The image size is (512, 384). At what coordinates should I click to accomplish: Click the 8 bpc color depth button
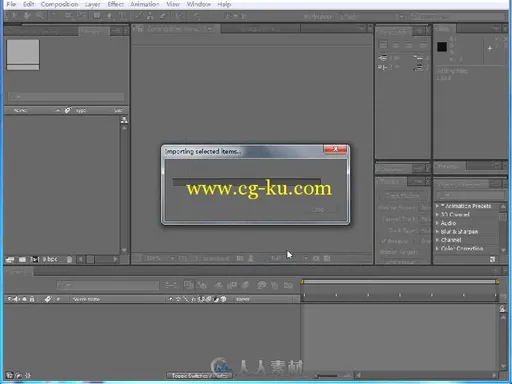[x=50, y=259]
